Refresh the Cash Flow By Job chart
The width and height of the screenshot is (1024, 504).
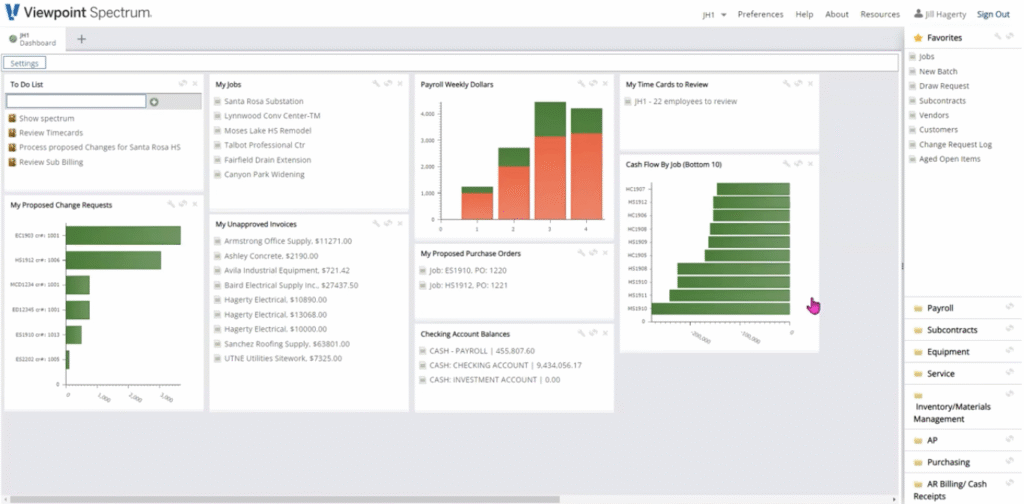click(799, 164)
